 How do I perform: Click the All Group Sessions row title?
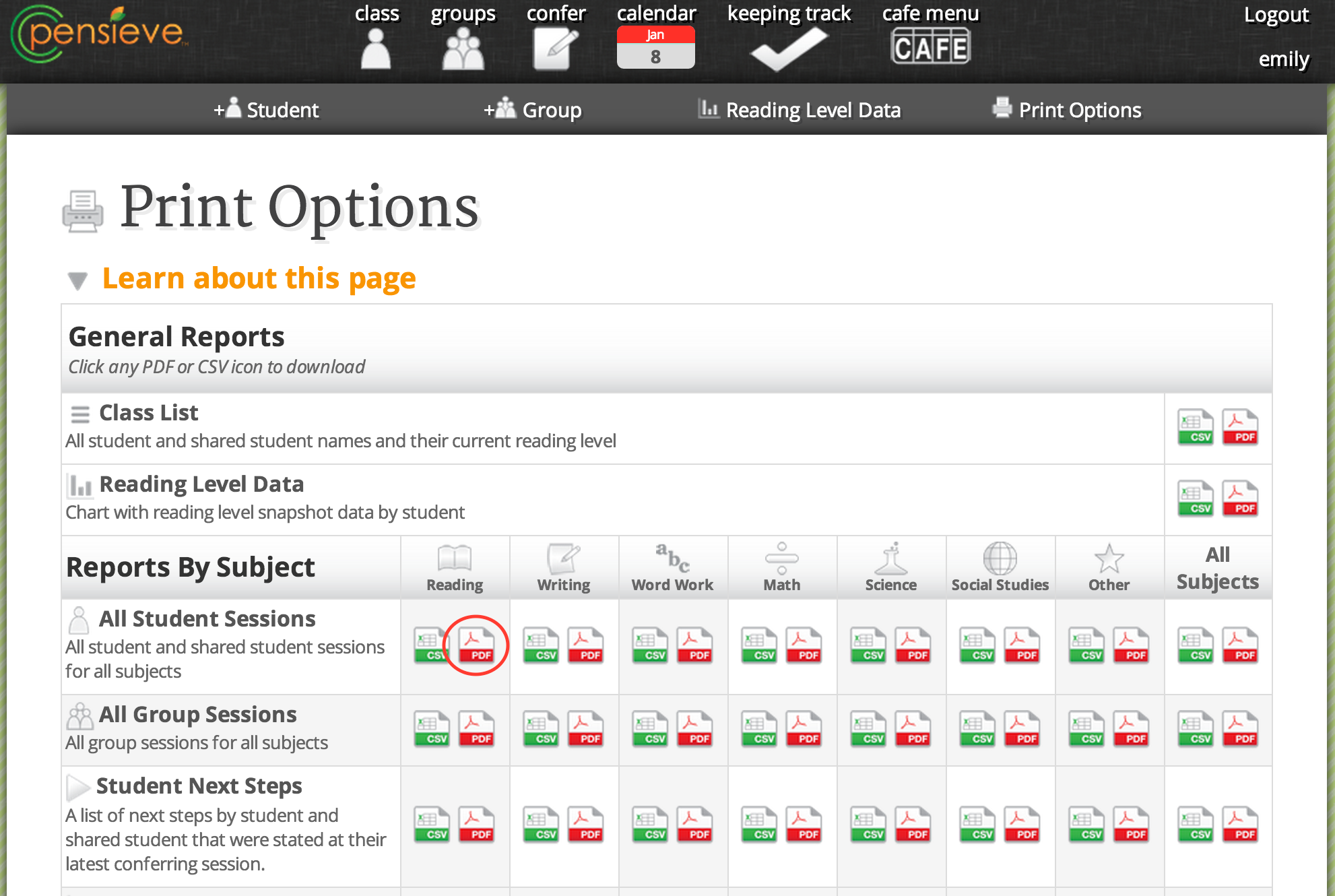[197, 714]
